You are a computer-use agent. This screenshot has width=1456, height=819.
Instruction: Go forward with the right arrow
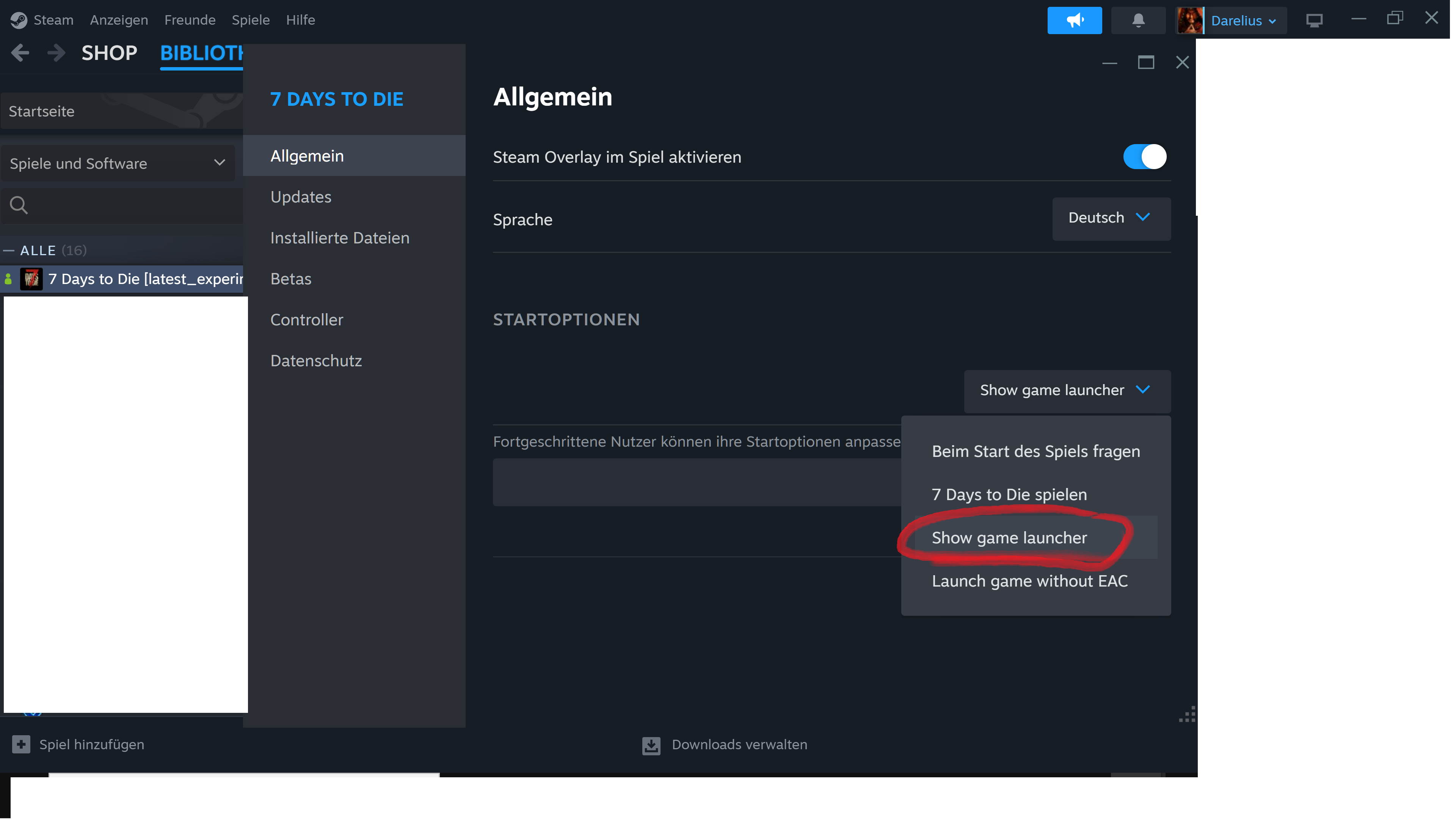56,53
